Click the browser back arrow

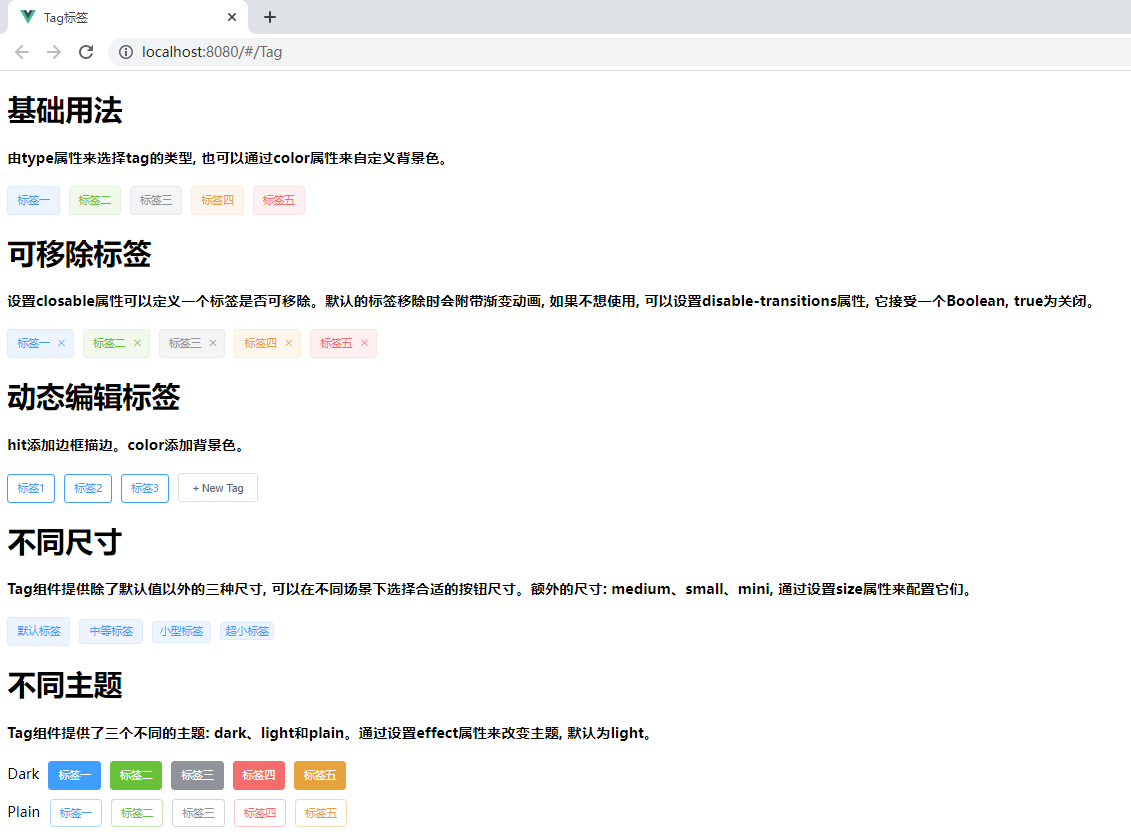click(21, 51)
